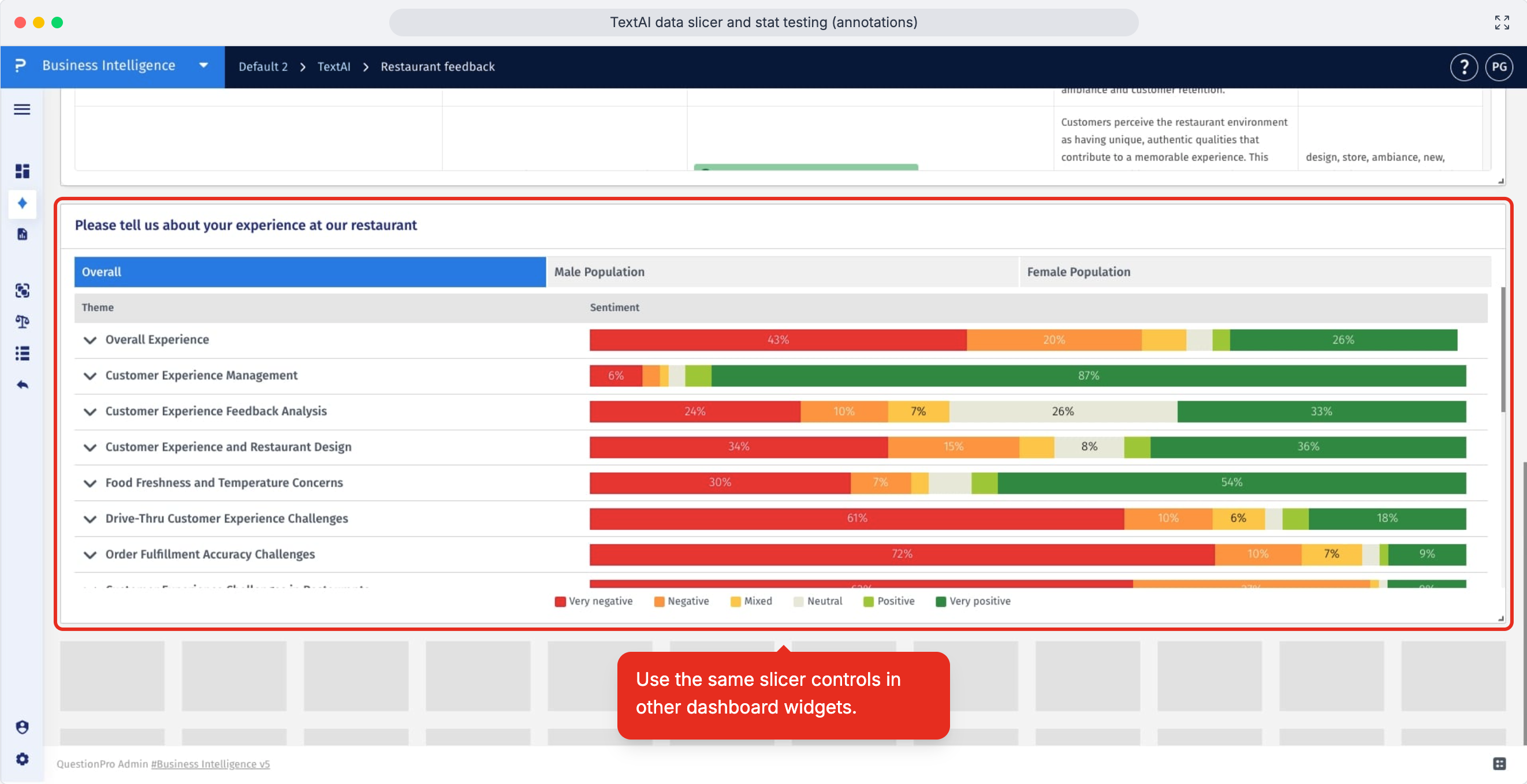
Task: Toggle Mixed legend item
Action: click(751, 601)
